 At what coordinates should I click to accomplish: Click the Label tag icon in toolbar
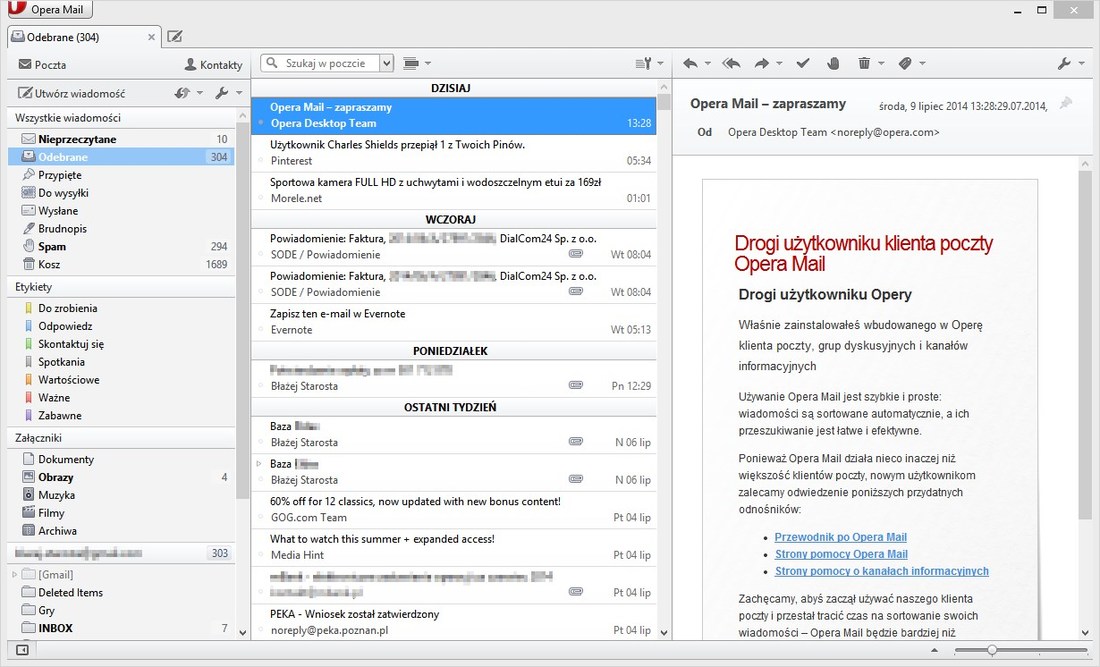coord(905,64)
